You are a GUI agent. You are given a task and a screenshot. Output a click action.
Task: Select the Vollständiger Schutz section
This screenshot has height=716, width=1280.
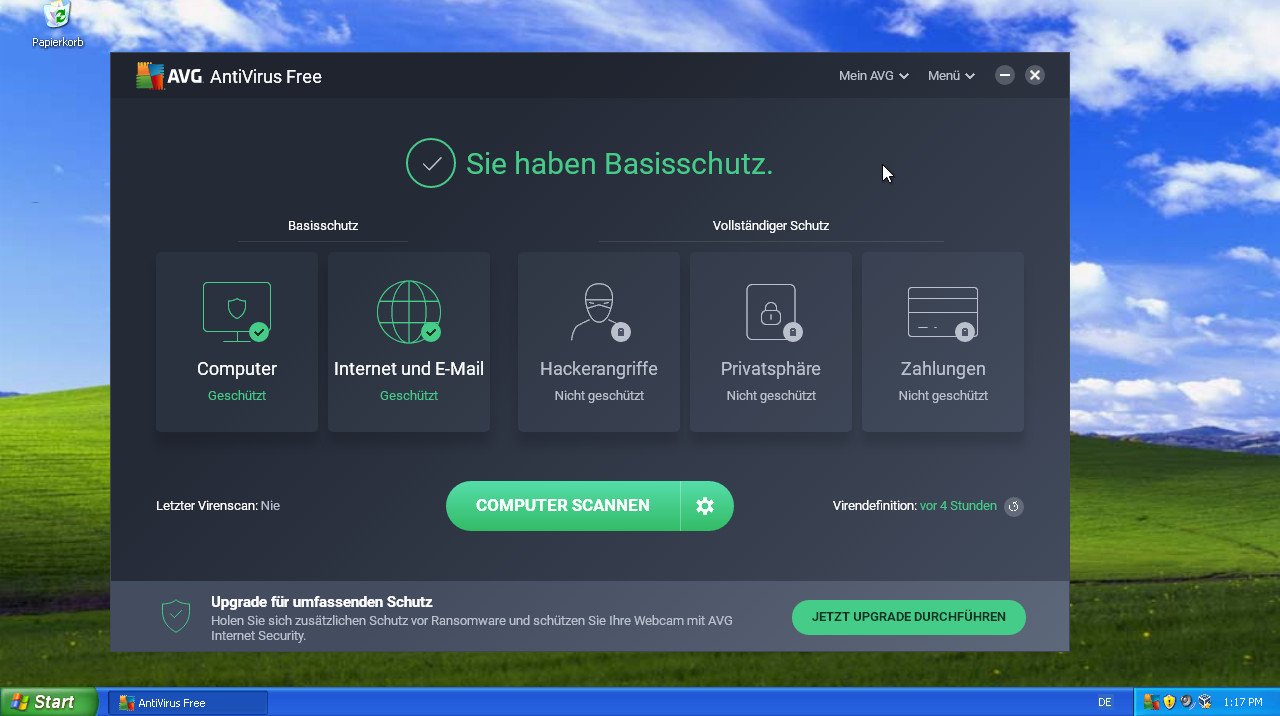770,225
